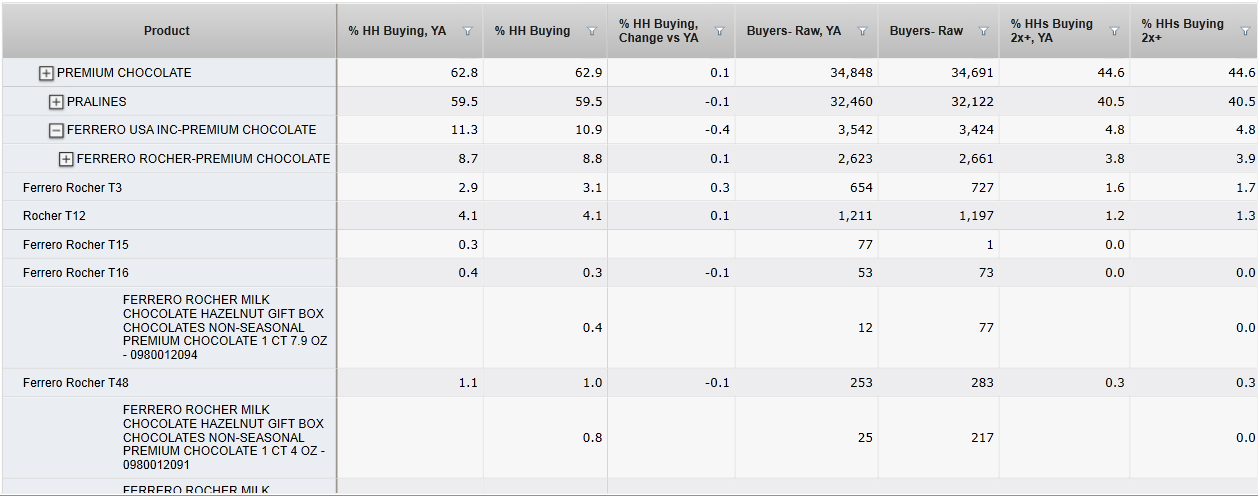
Task: Select the Ferrero Rocher T3 row
Action: pos(72,188)
